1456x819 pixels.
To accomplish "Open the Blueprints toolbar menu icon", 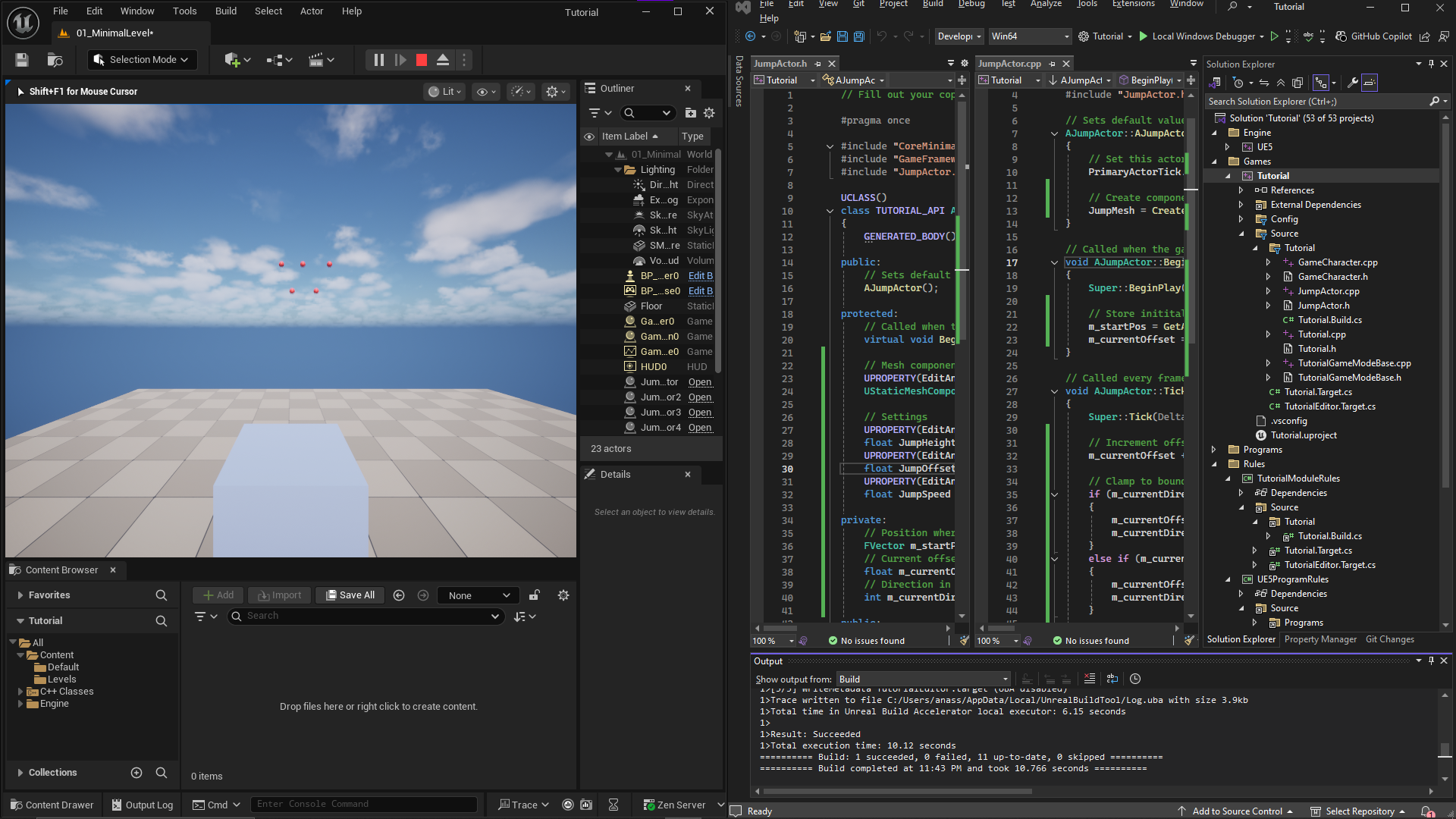I will click(279, 60).
